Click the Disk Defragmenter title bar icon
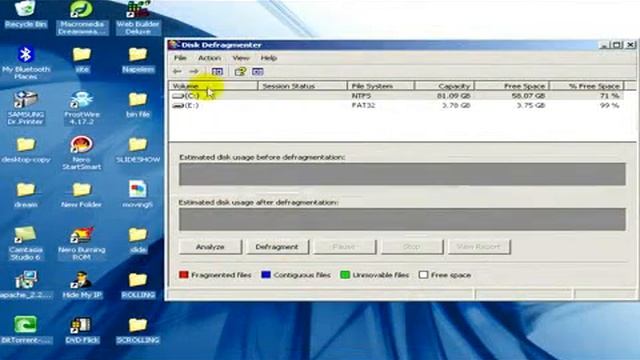This screenshot has width=640, height=360. pyautogui.click(x=174, y=44)
